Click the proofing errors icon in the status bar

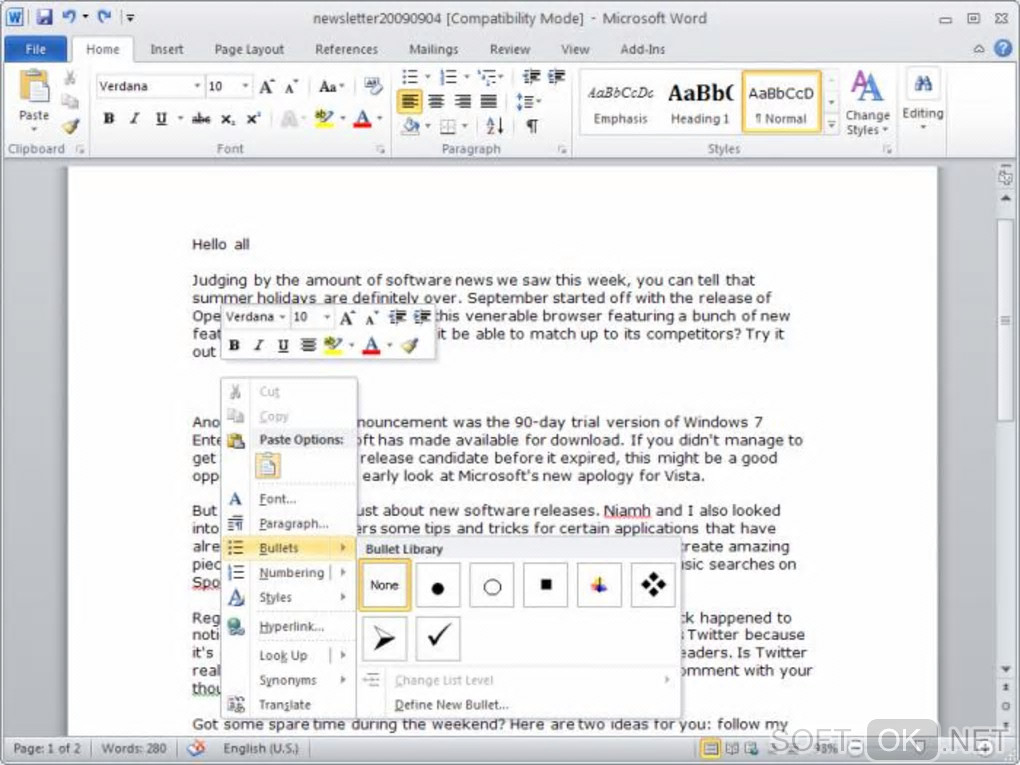196,748
